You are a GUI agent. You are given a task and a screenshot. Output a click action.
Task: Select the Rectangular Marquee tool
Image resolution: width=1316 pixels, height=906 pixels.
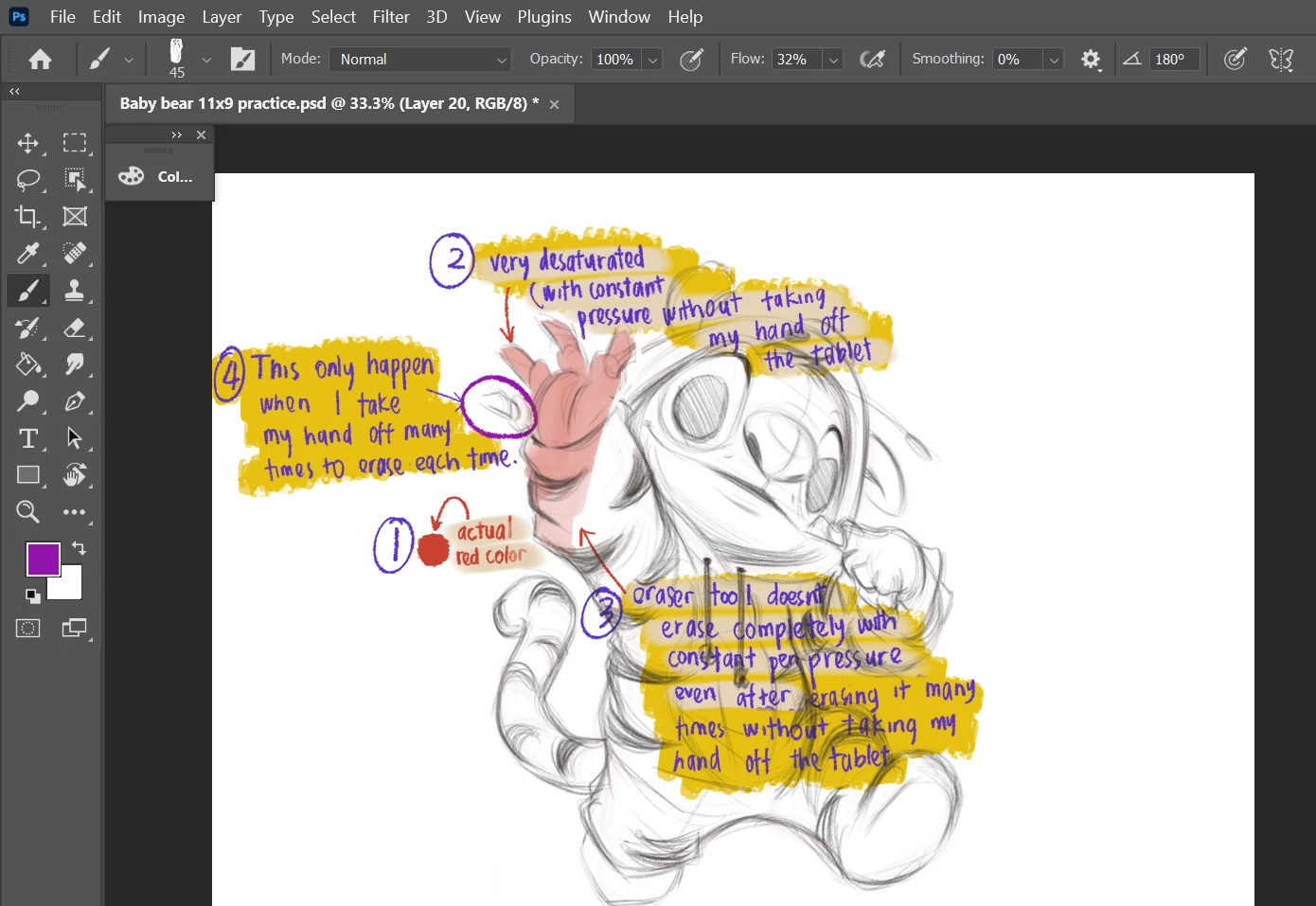point(75,143)
